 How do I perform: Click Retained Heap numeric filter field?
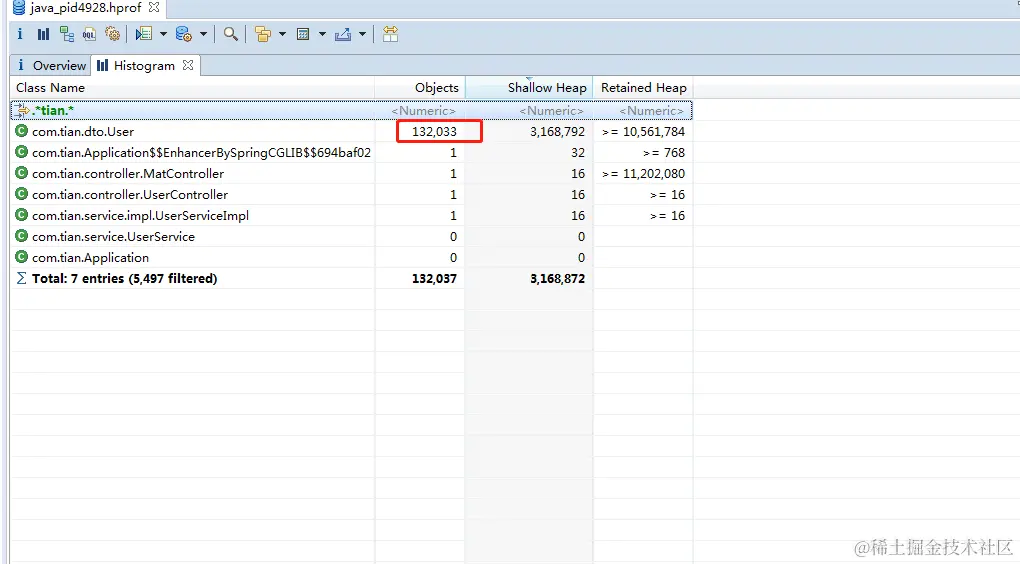coord(651,111)
